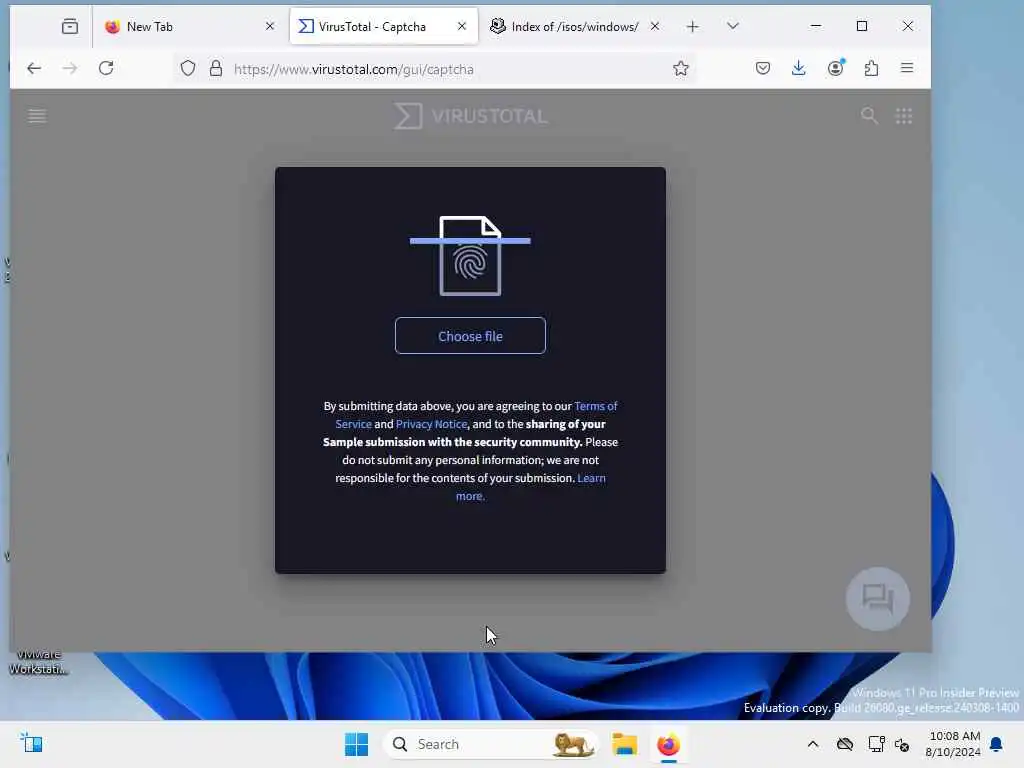Open notifications bell icon
This screenshot has width=1024, height=768.
tap(997, 744)
